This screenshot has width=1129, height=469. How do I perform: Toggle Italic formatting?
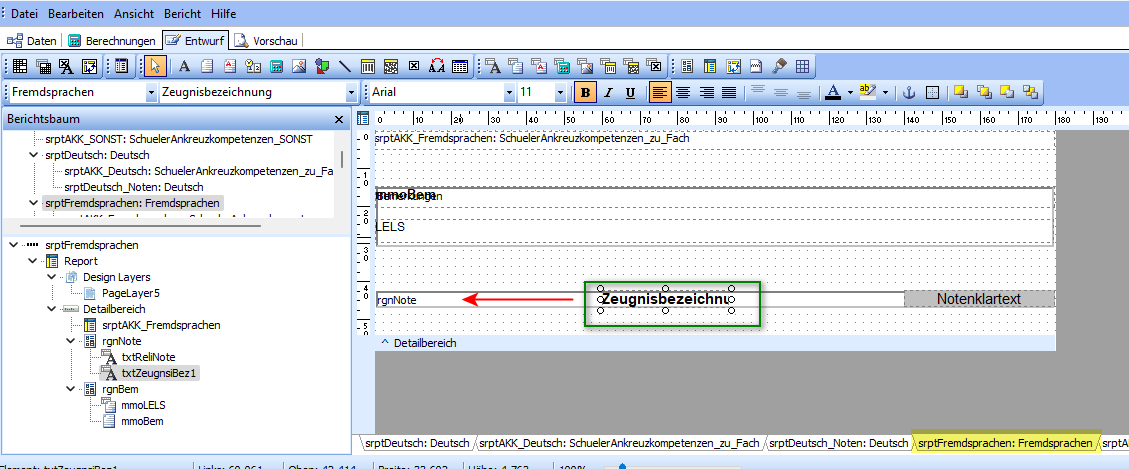(608, 92)
